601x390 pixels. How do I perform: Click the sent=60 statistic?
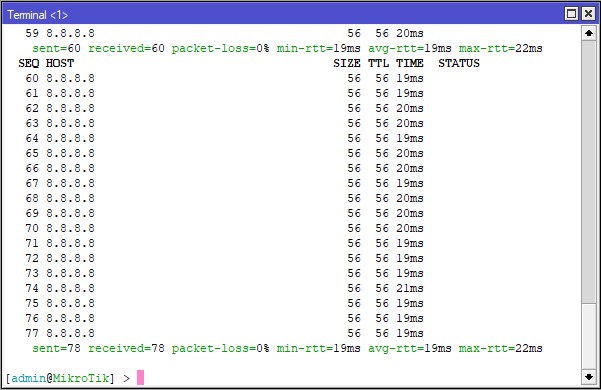click(x=56, y=48)
